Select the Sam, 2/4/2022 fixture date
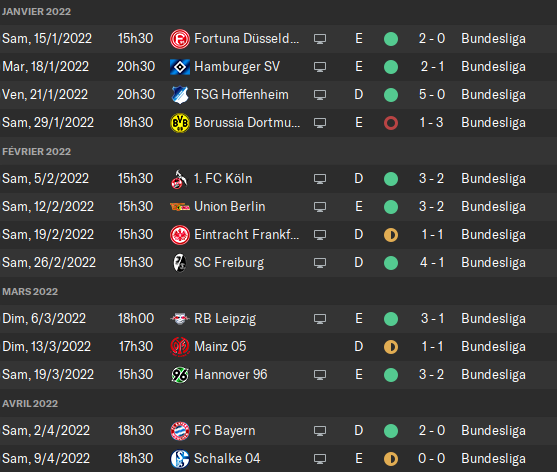557x472 pixels. pos(46,431)
